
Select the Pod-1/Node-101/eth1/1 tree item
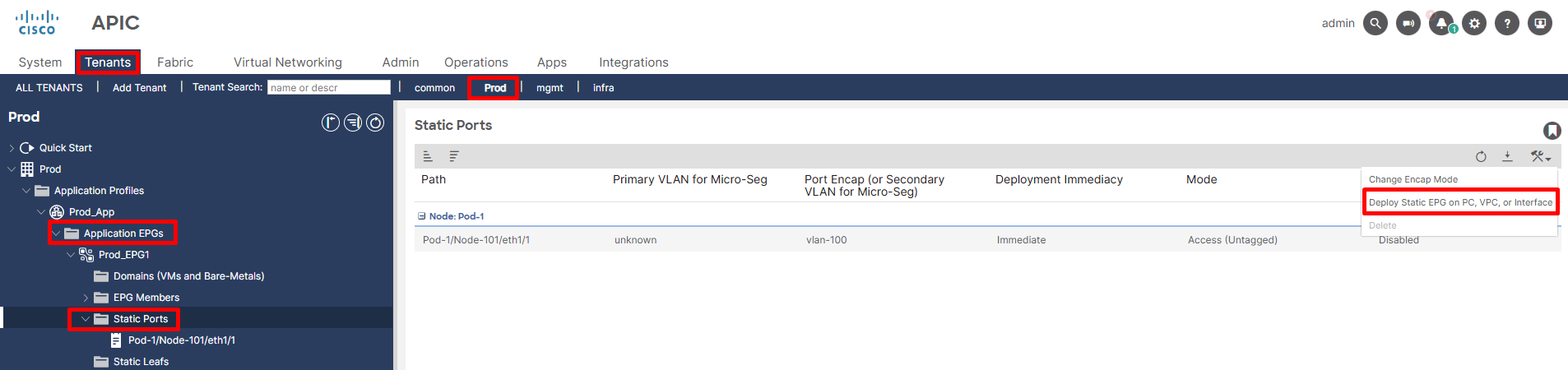[x=182, y=340]
